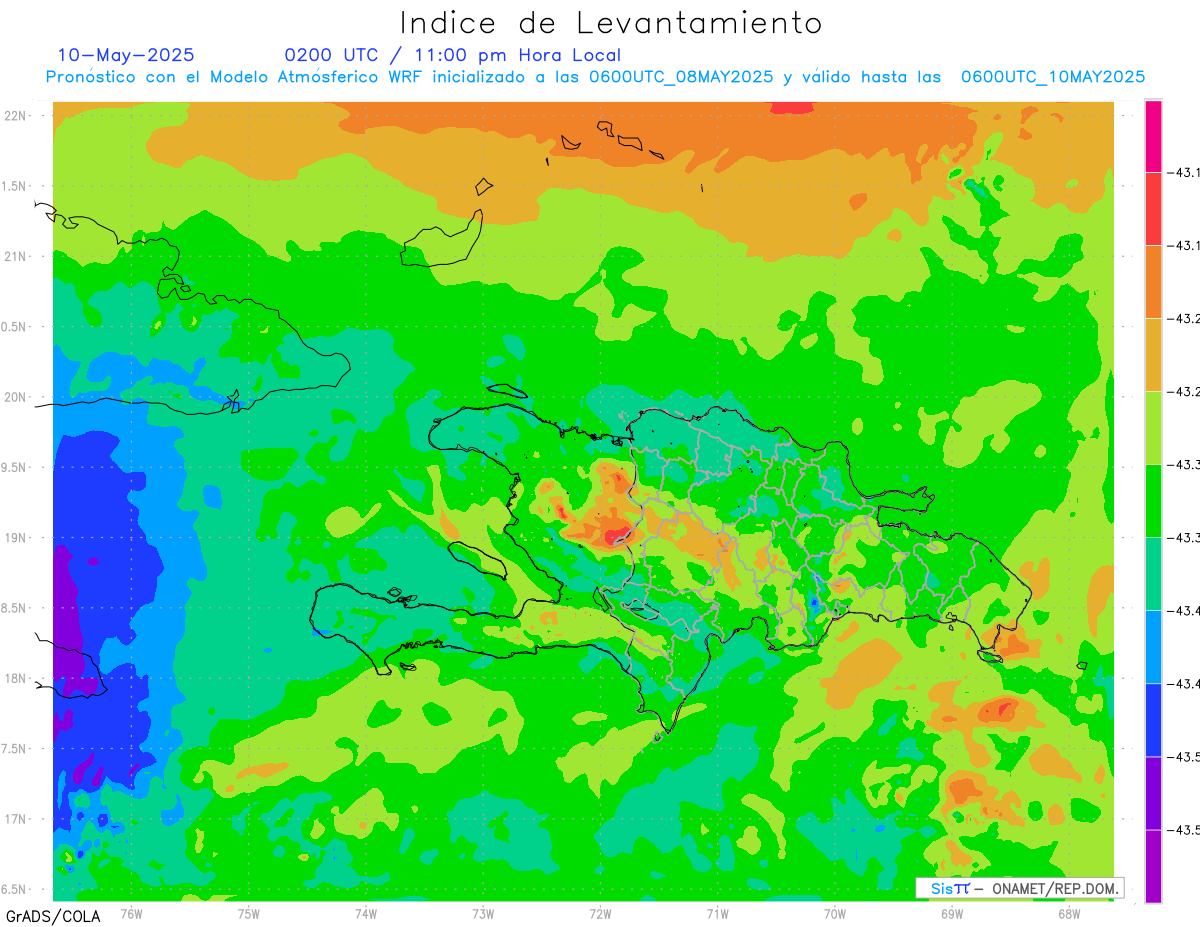This screenshot has height=927, width=1200.
Task: Choose the golden-yellow legend segment
Action: 1153,355
